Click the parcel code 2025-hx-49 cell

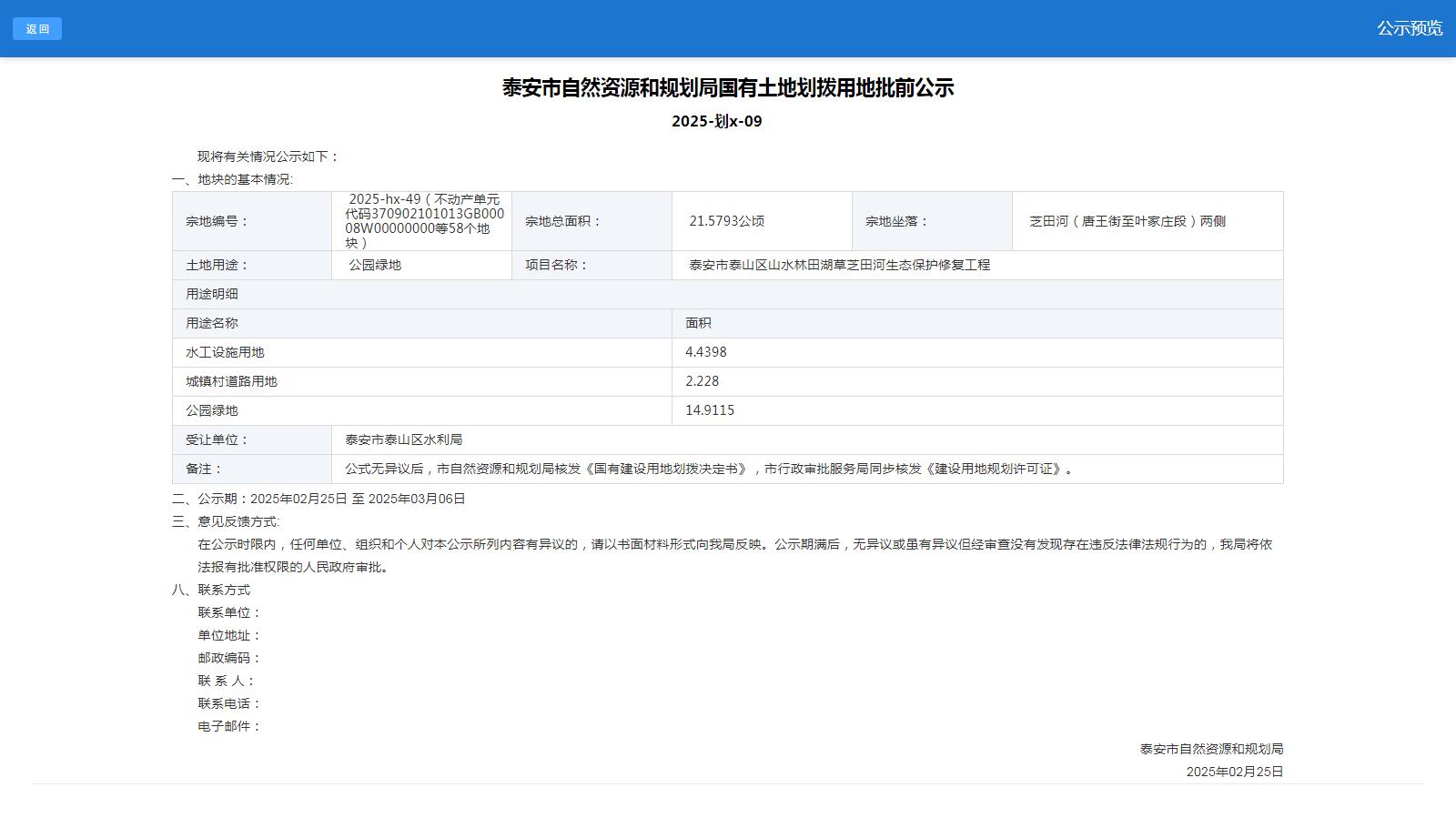tap(422, 221)
